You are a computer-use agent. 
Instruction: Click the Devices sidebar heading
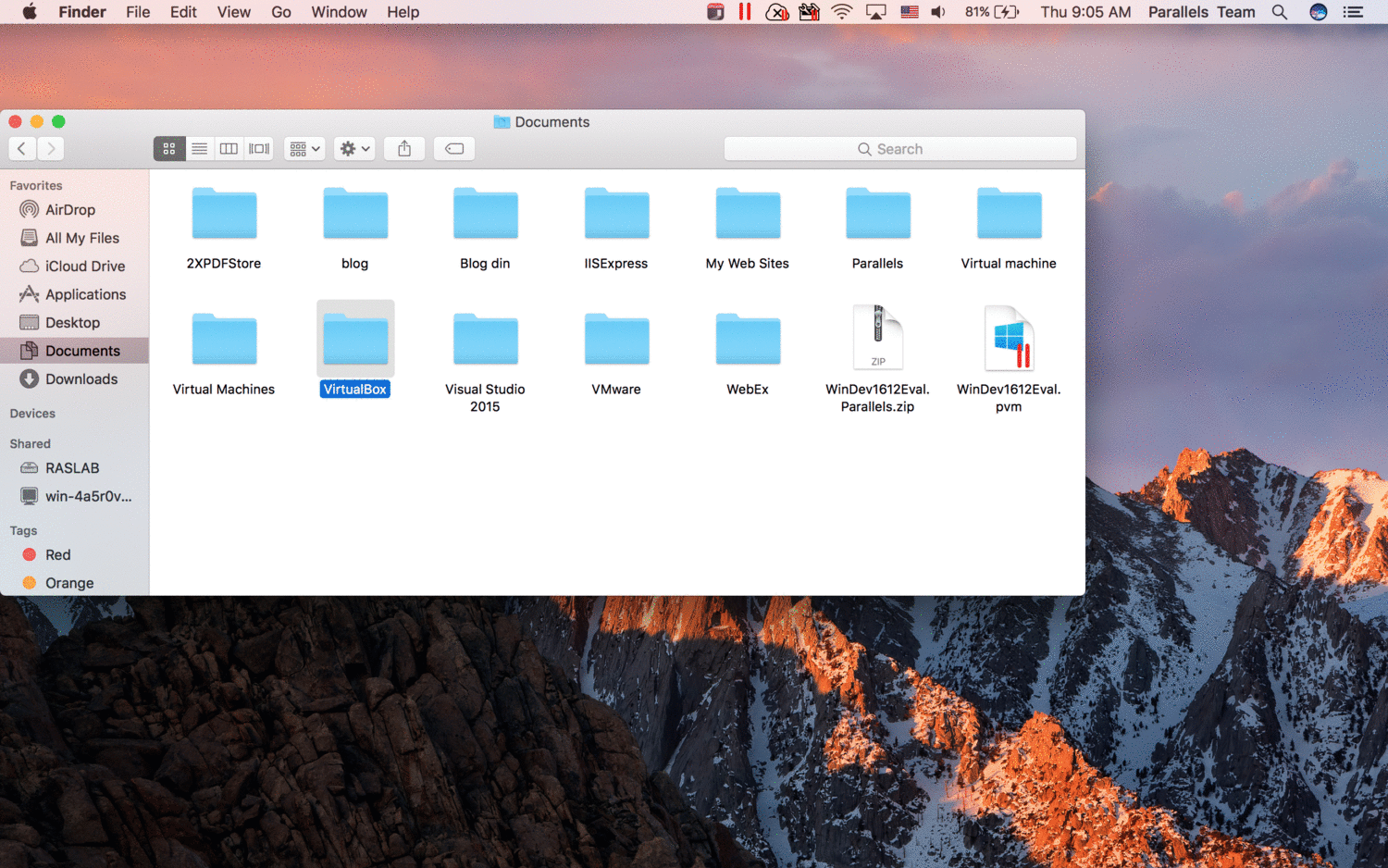[x=32, y=414]
